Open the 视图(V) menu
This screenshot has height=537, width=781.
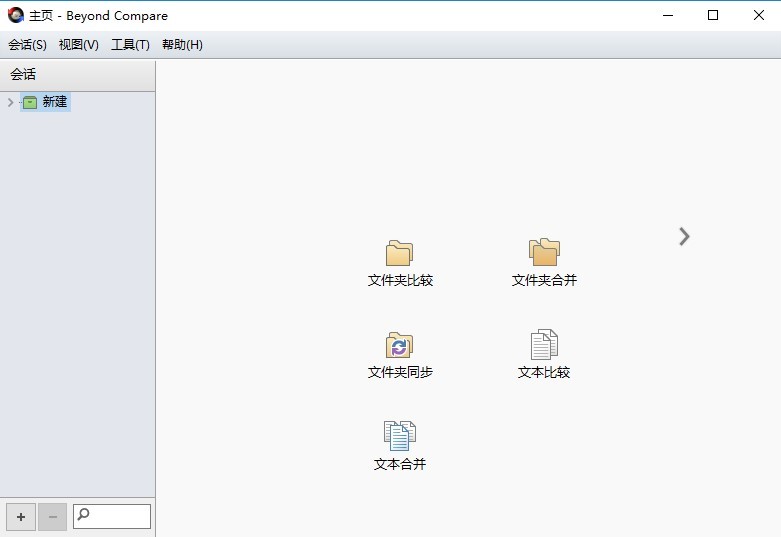click(78, 45)
